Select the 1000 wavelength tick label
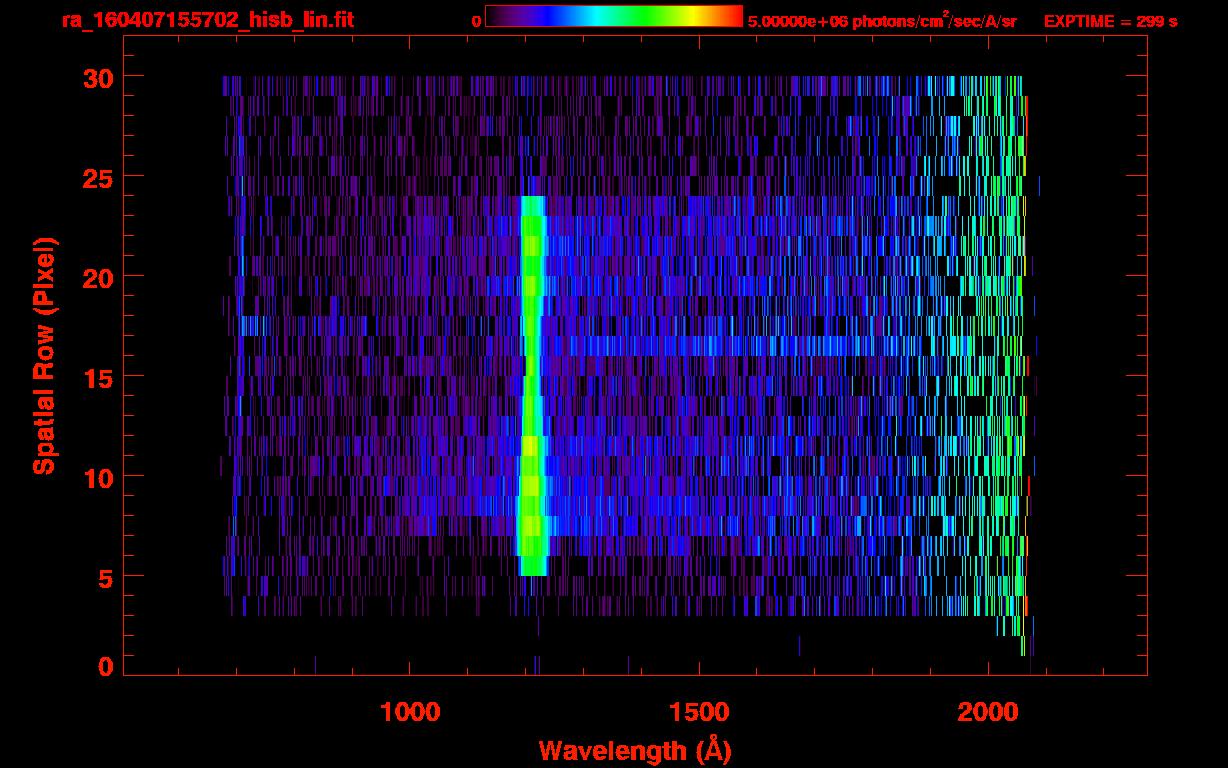 coord(410,712)
